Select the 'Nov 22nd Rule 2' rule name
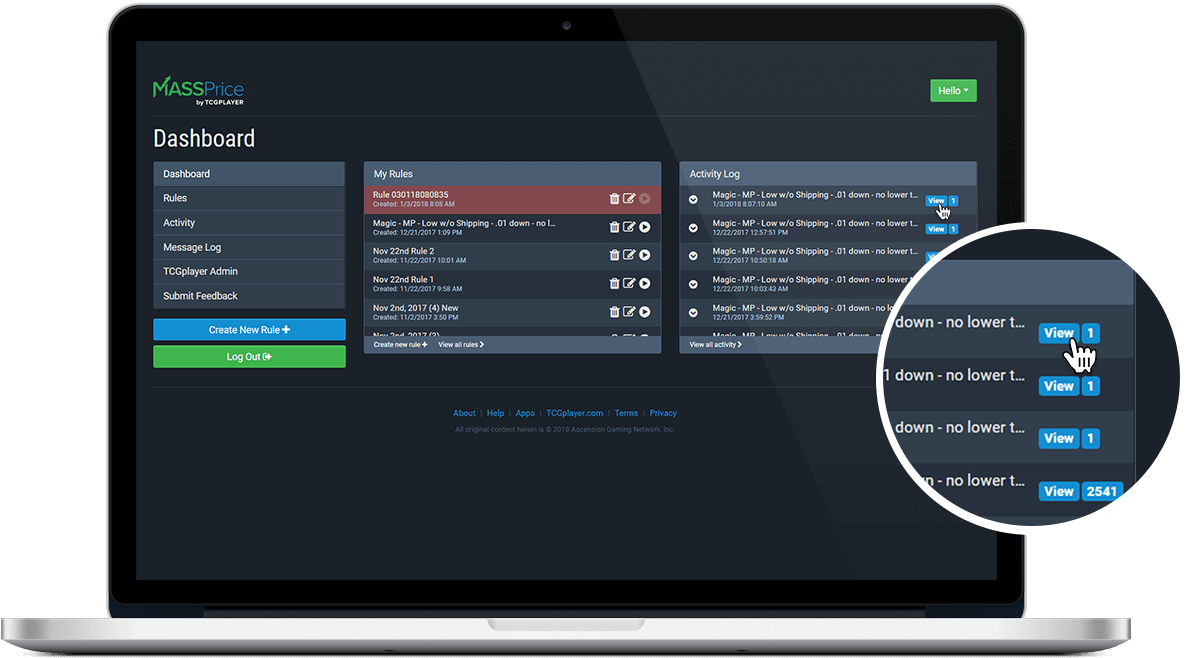The image size is (1200, 658). [404, 251]
